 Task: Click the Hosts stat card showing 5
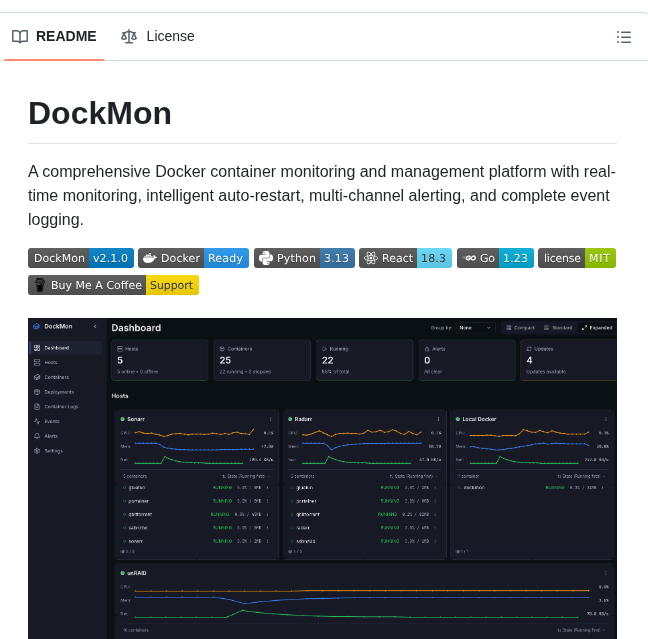coord(160,360)
